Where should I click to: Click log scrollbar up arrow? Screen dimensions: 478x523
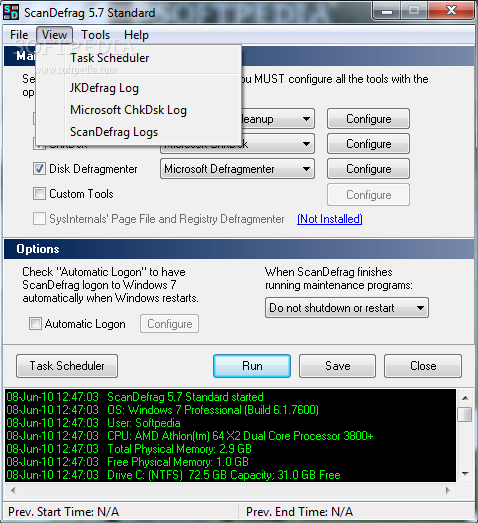465,398
